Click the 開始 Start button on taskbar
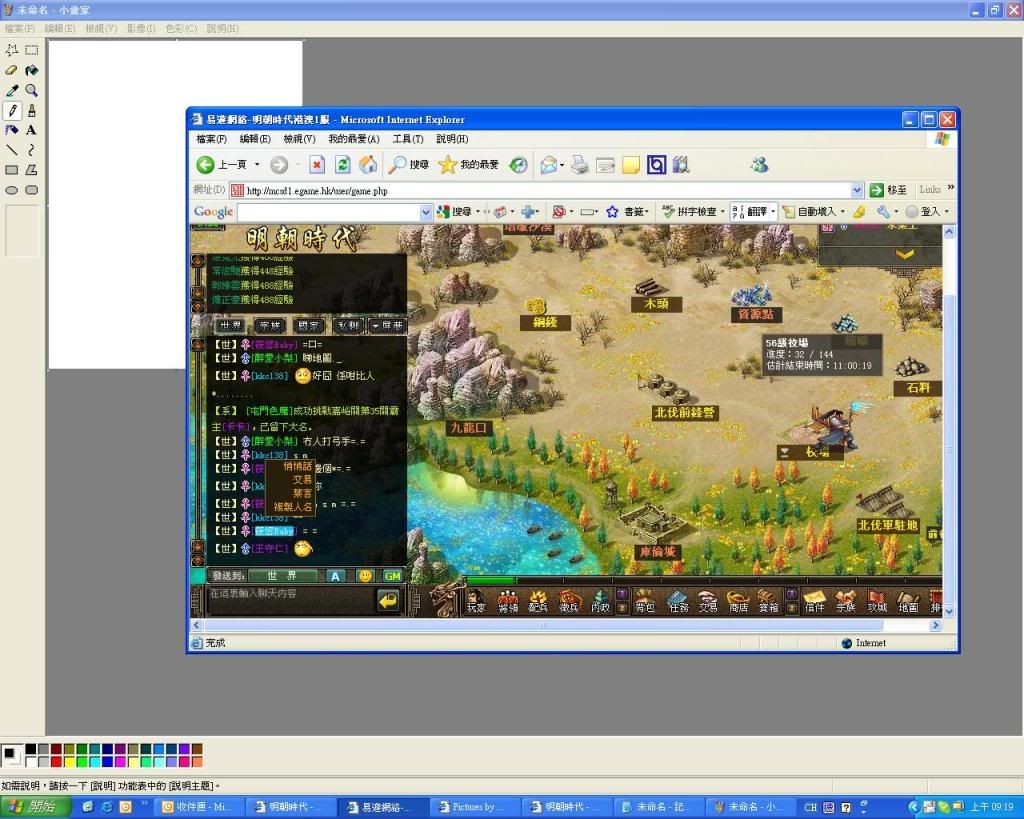The image size is (1024, 819). tap(34, 807)
